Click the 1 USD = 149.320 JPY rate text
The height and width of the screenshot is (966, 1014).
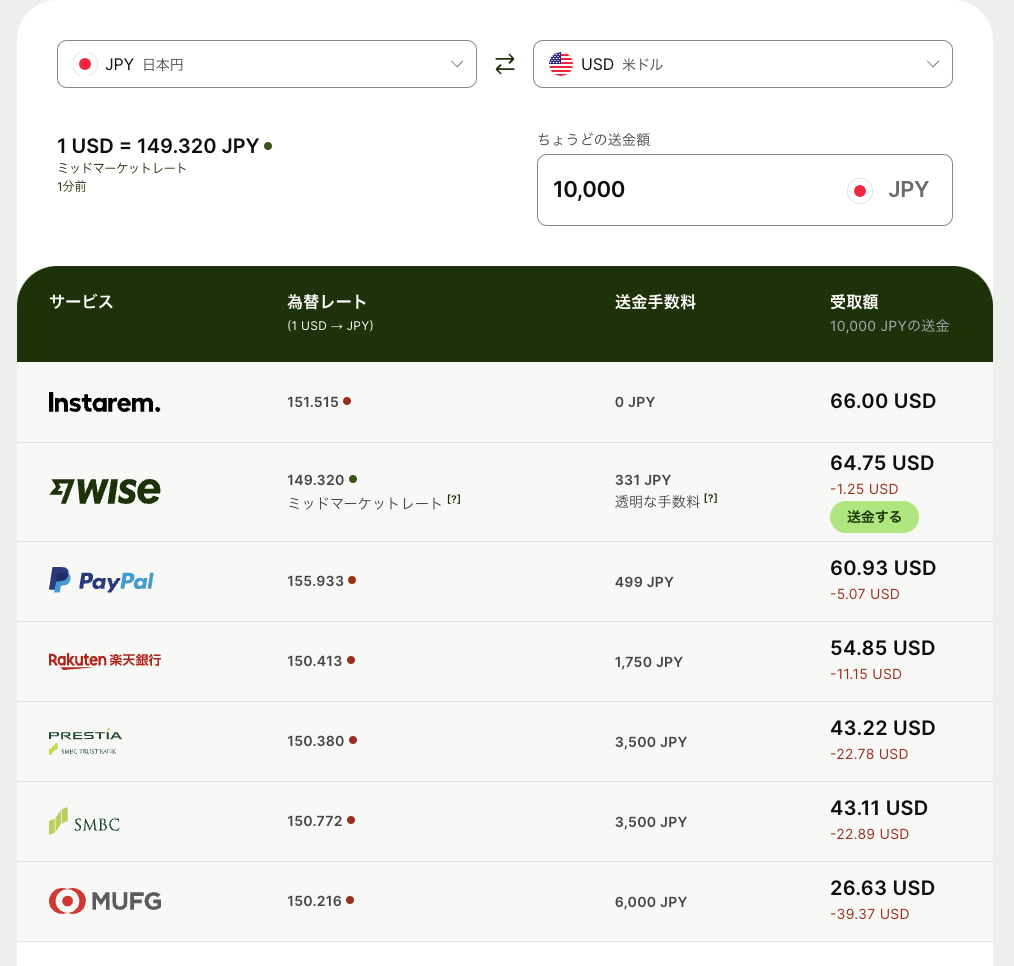(158, 146)
